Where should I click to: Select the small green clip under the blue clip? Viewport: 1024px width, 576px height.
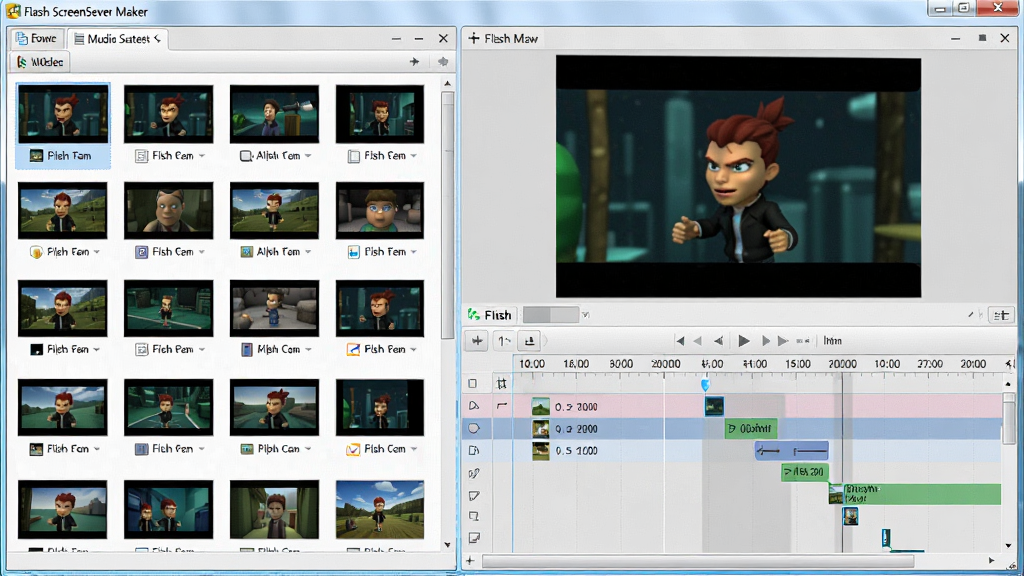tap(805, 472)
